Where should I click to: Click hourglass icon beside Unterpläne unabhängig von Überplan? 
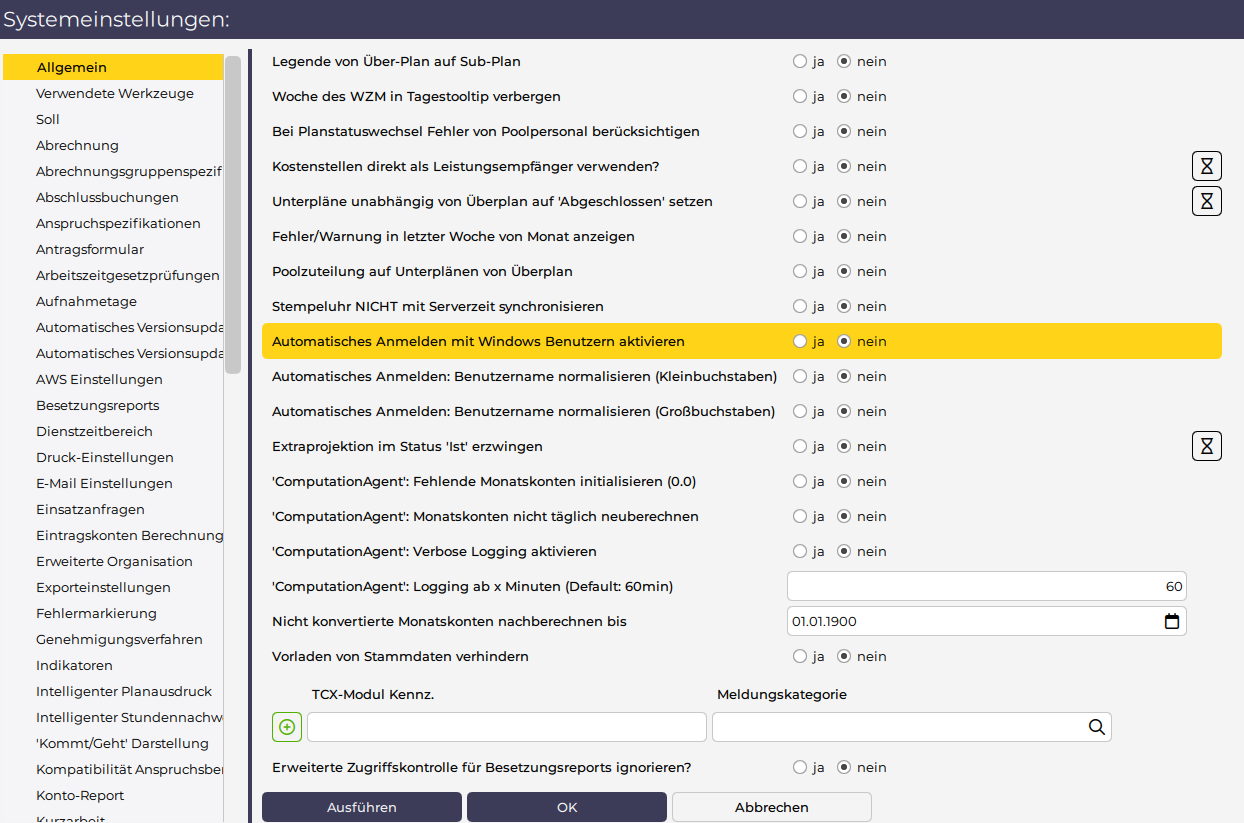tap(1206, 201)
